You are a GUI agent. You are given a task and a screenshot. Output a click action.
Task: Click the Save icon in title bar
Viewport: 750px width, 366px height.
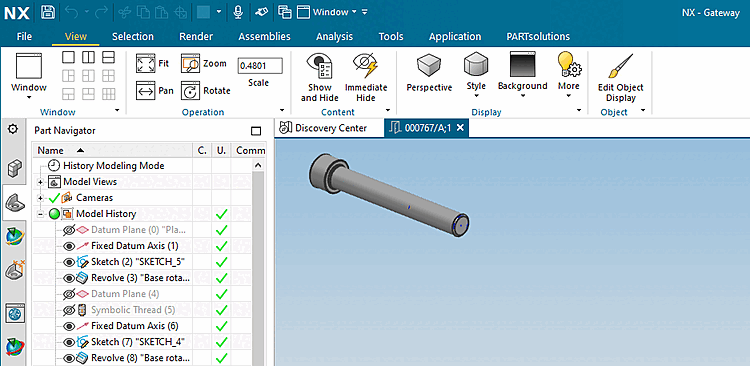coord(47,12)
